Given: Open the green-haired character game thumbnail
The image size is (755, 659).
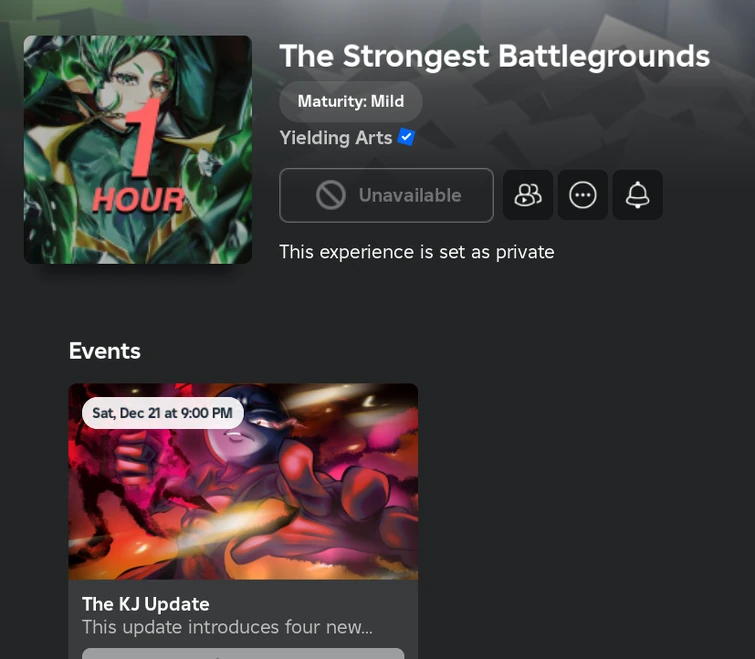Looking at the screenshot, I should click(138, 150).
